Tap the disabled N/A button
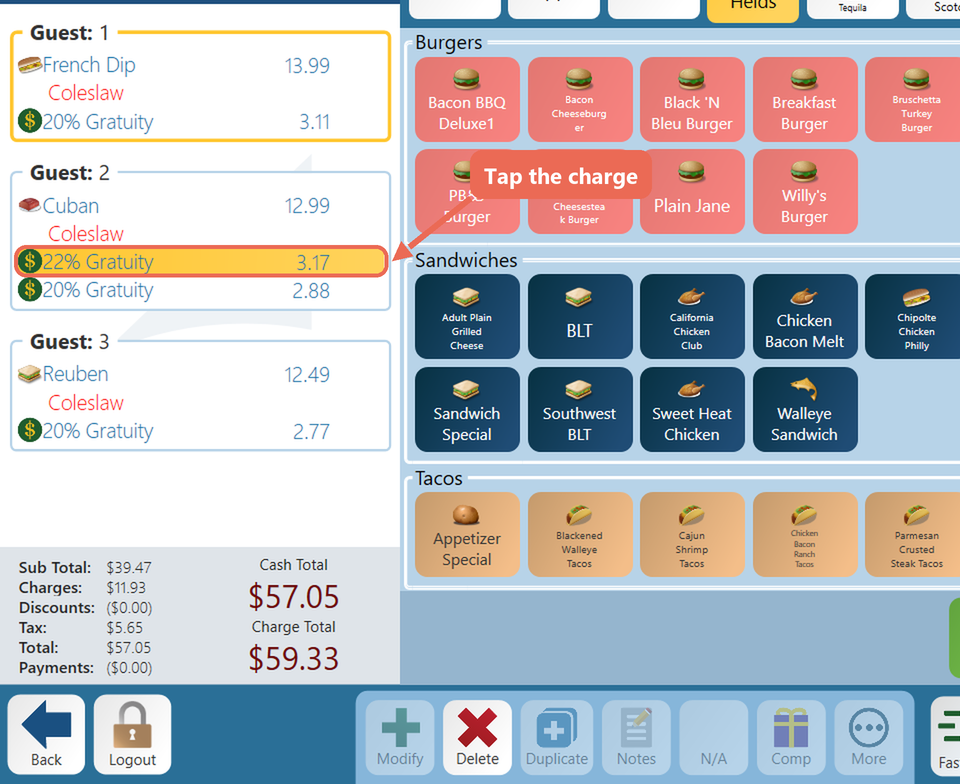 (714, 737)
